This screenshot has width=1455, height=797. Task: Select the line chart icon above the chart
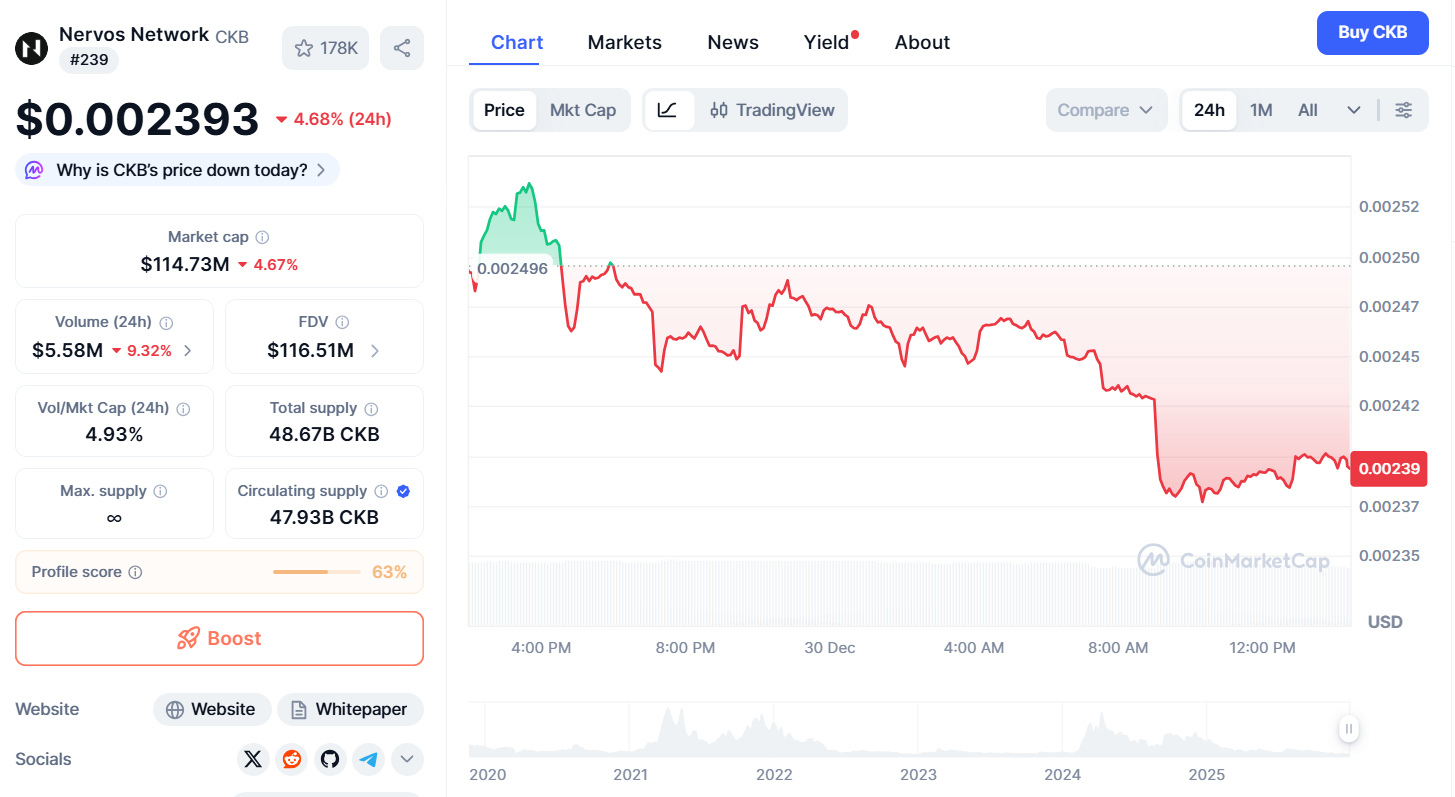tap(669, 110)
